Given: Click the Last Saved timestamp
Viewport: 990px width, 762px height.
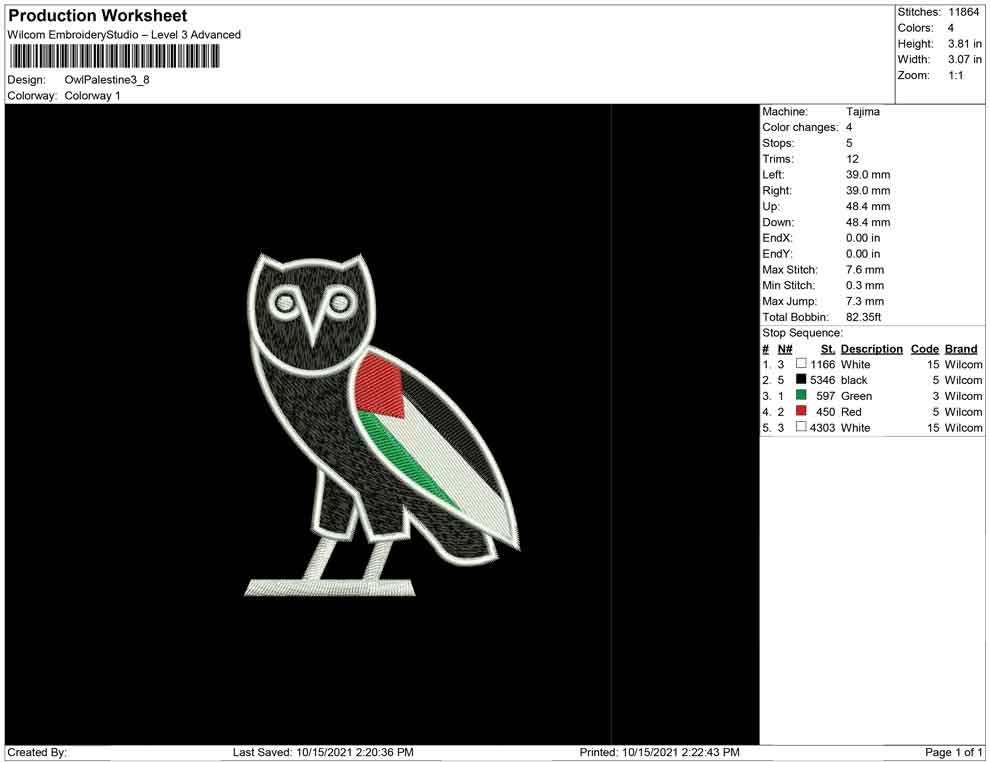Looking at the screenshot, I should point(323,752).
